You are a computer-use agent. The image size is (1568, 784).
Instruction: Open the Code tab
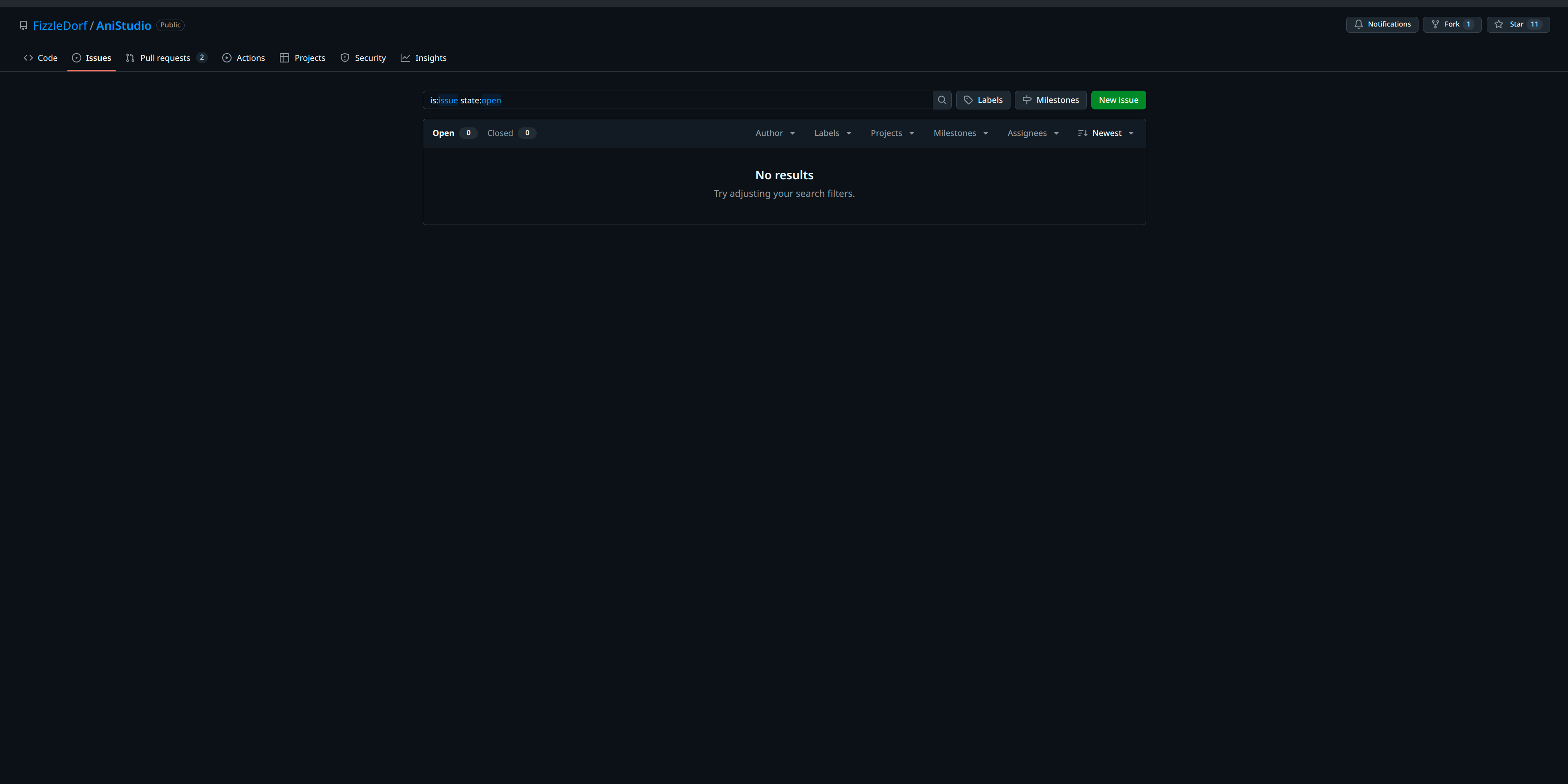click(41, 58)
